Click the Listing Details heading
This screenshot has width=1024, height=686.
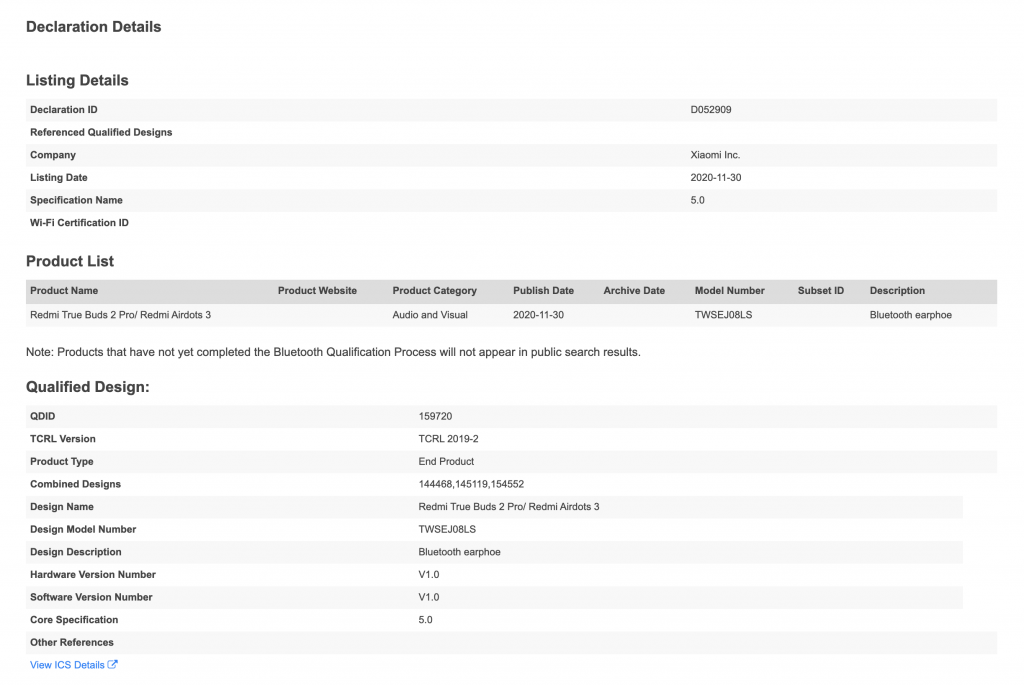point(77,80)
